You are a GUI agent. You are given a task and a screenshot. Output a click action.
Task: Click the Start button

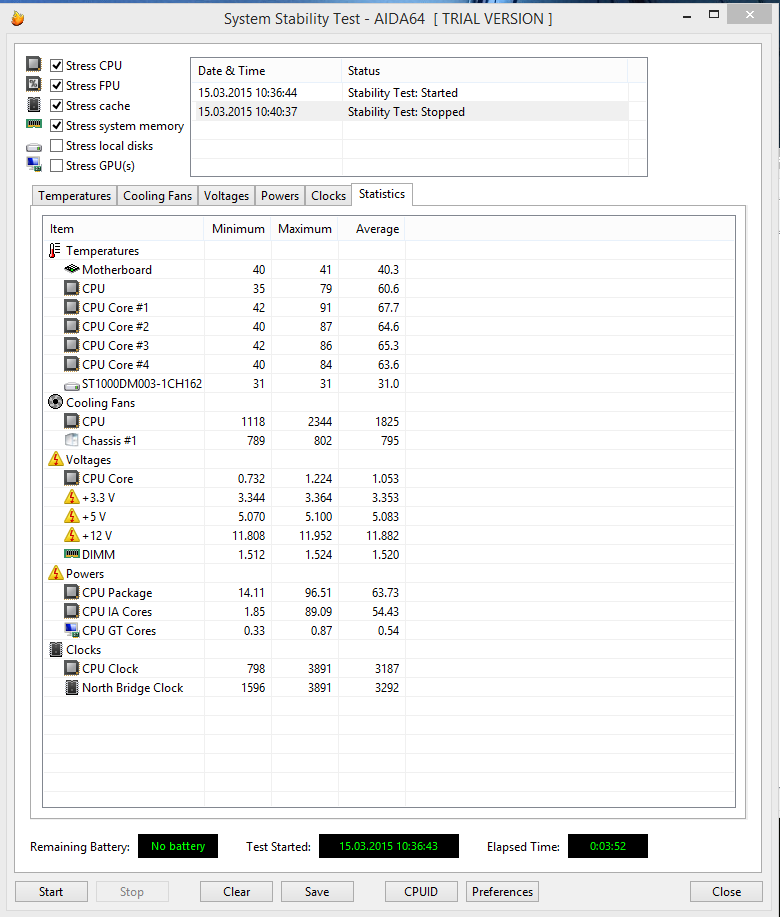tap(51, 892)
